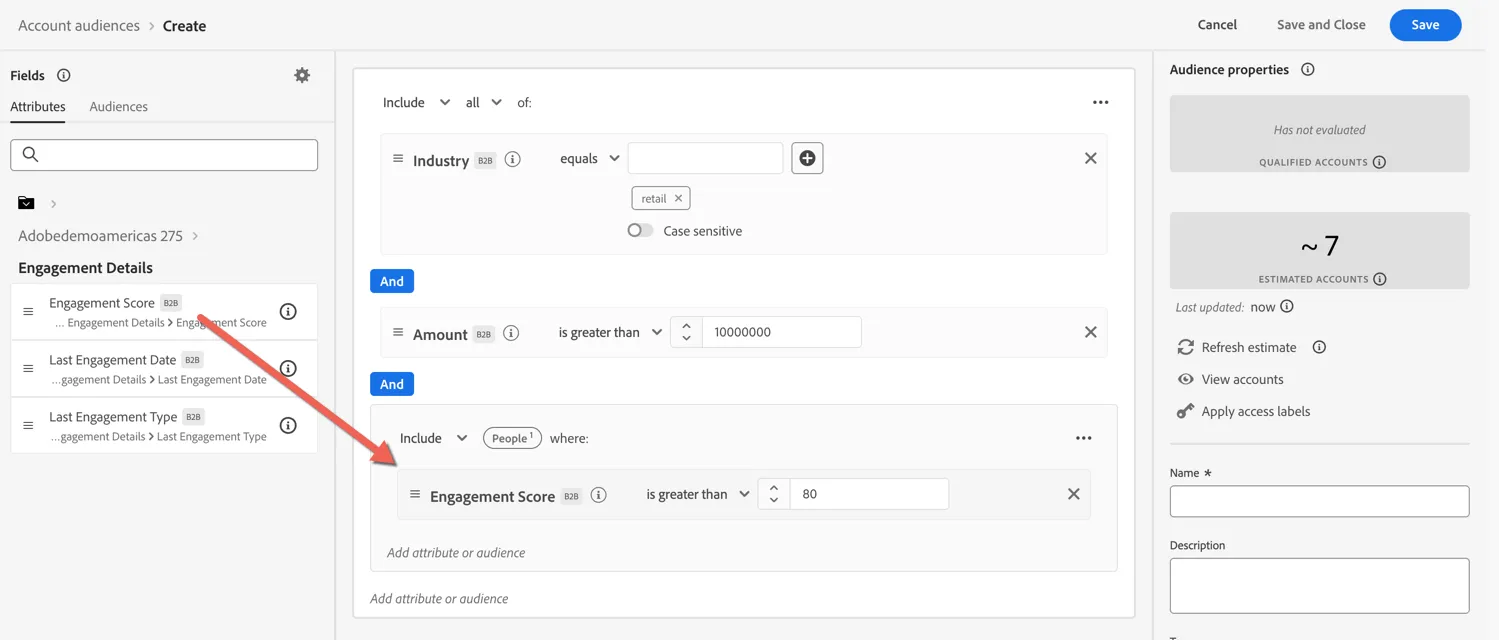1499x640 pixels.
Task: Show info for Last Engagement Date field
Action: tap(288, 368)
